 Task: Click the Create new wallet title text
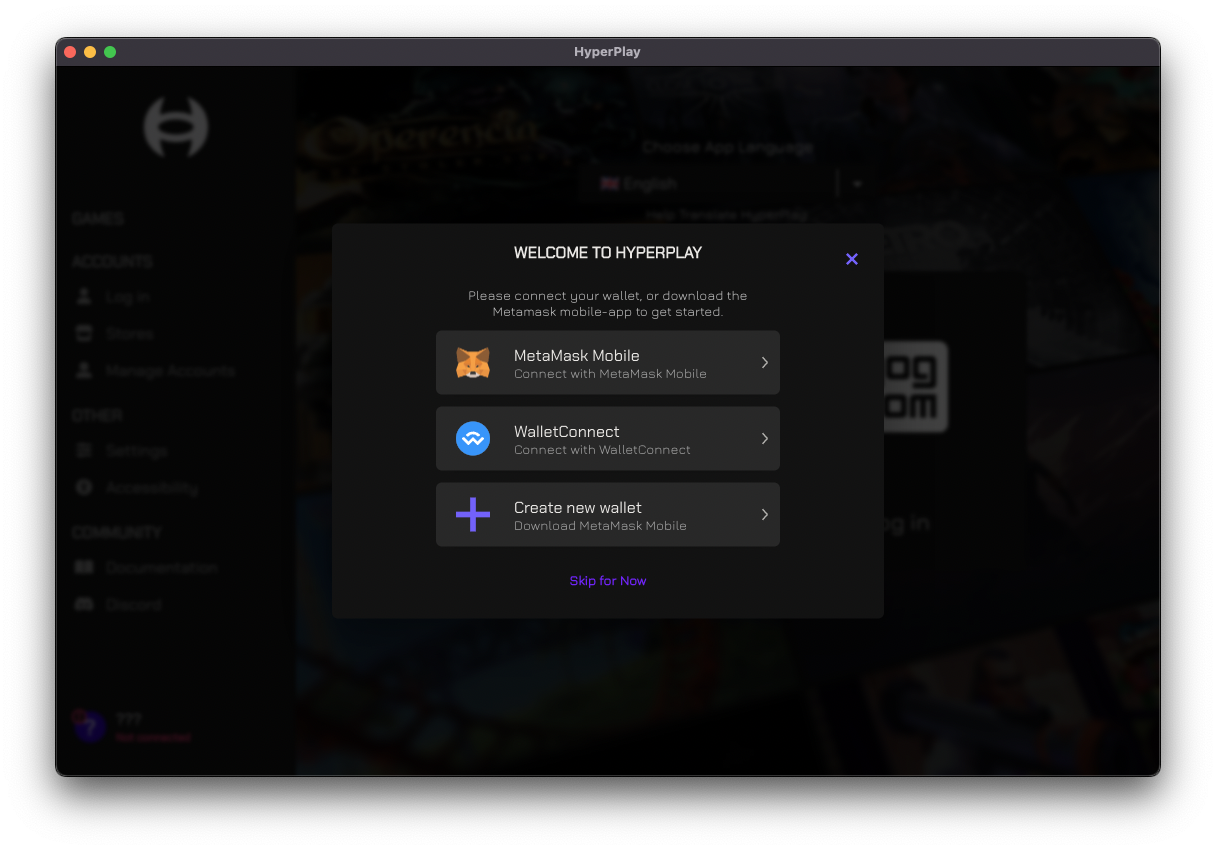(578, 507)
